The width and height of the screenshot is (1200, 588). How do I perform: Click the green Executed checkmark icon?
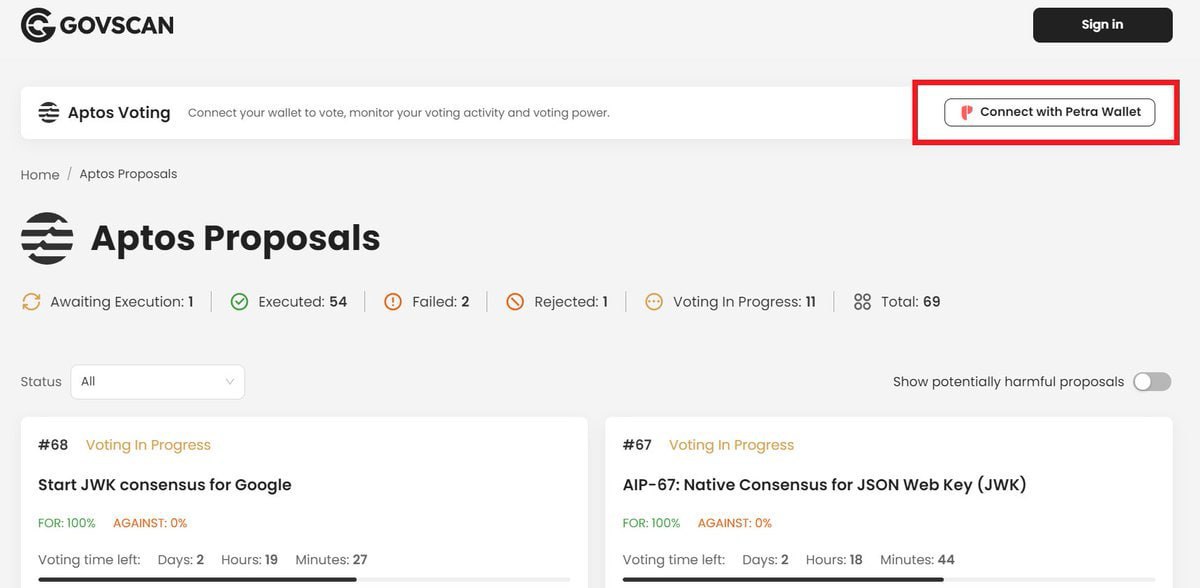239,302
